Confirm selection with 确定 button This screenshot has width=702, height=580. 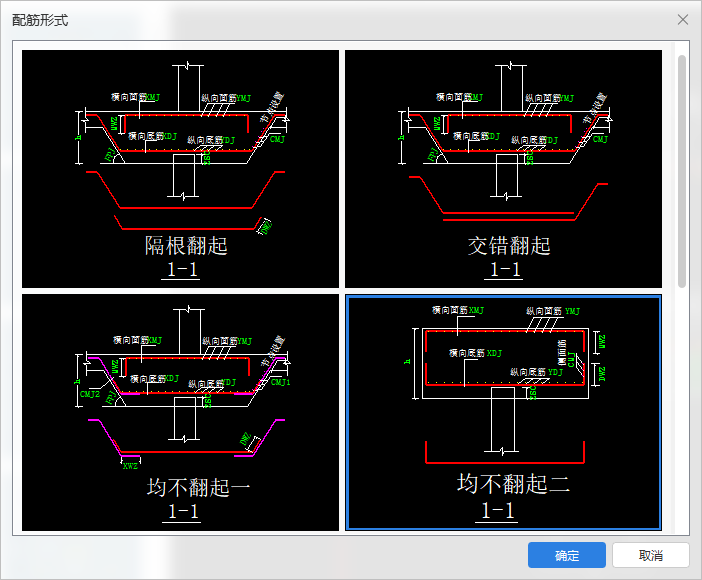(x=566, y=555)
